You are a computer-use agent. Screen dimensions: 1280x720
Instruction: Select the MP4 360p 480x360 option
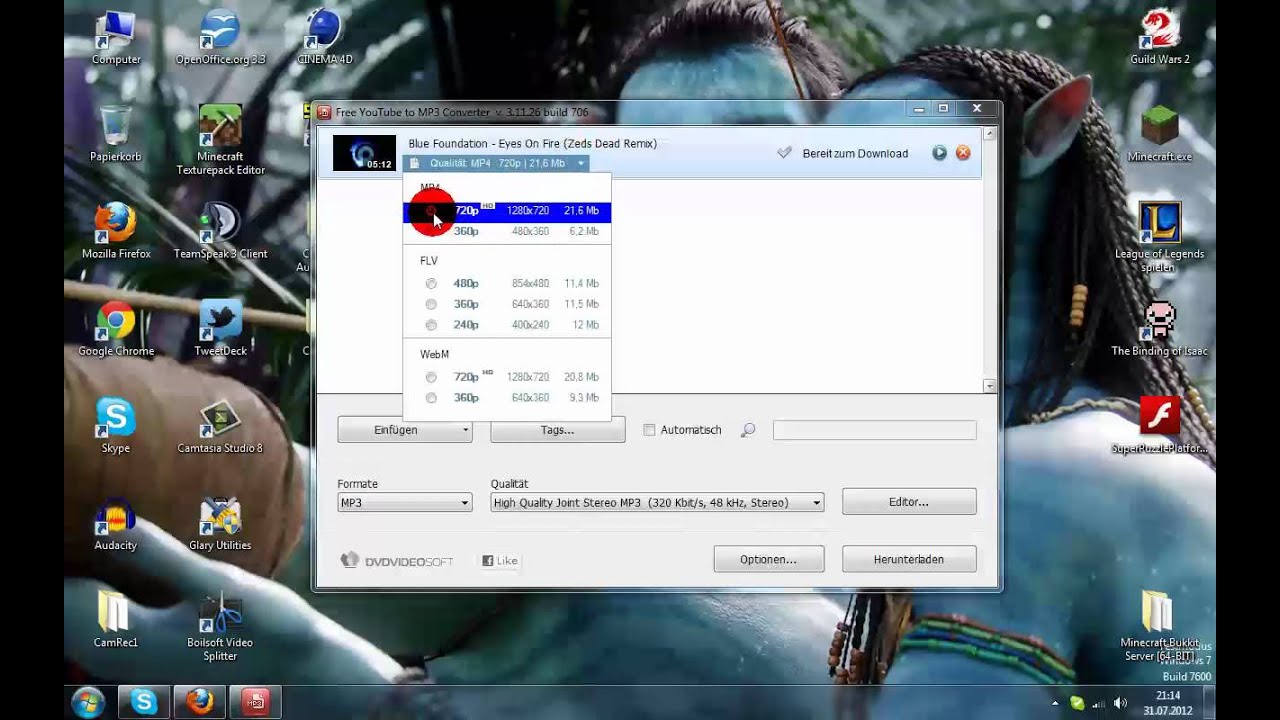507,231
